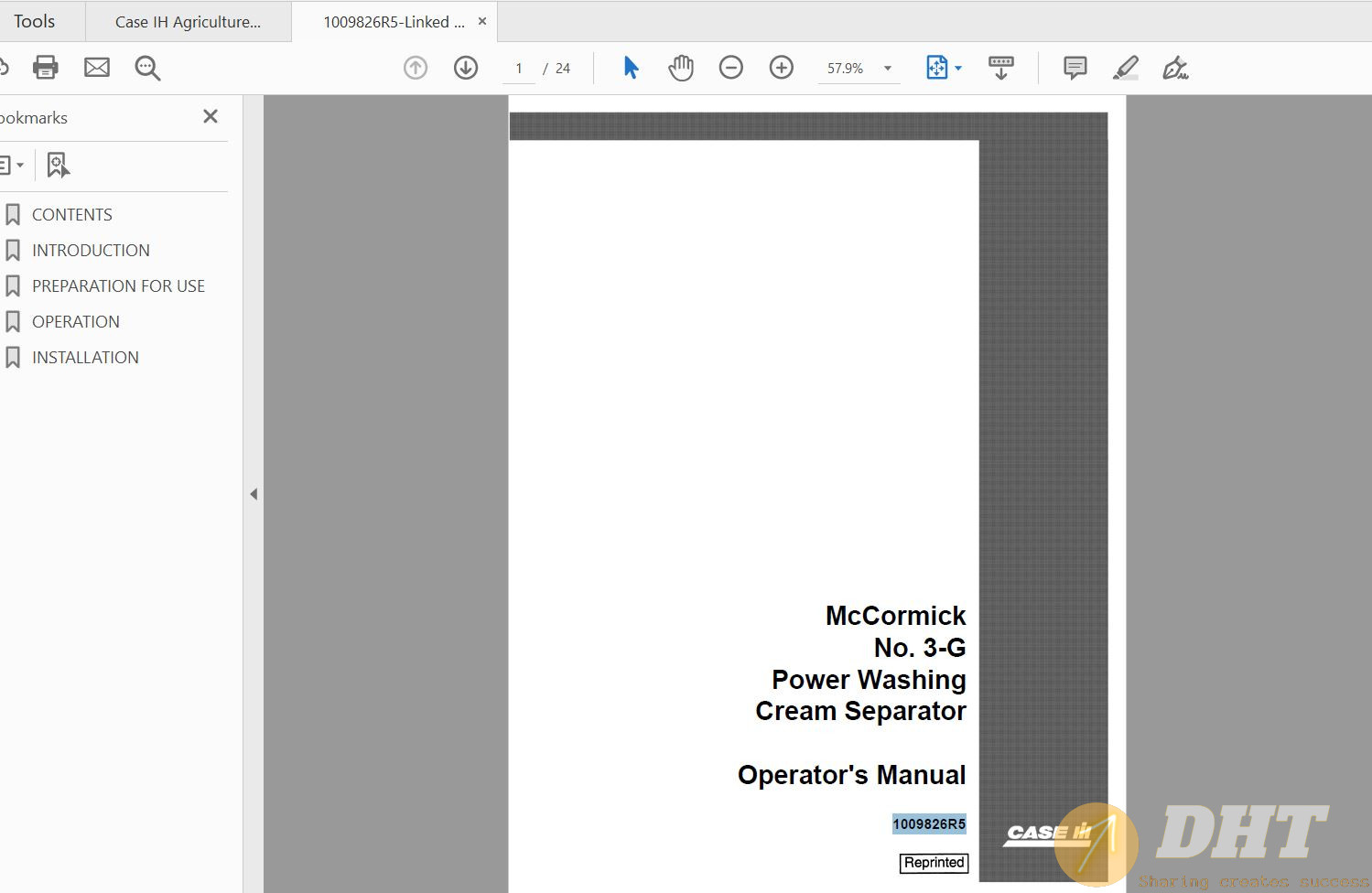Viewport: 1372px width, 893px height.
Task: Click the Reprinted box on cover
Action: [x=934, y=863]
